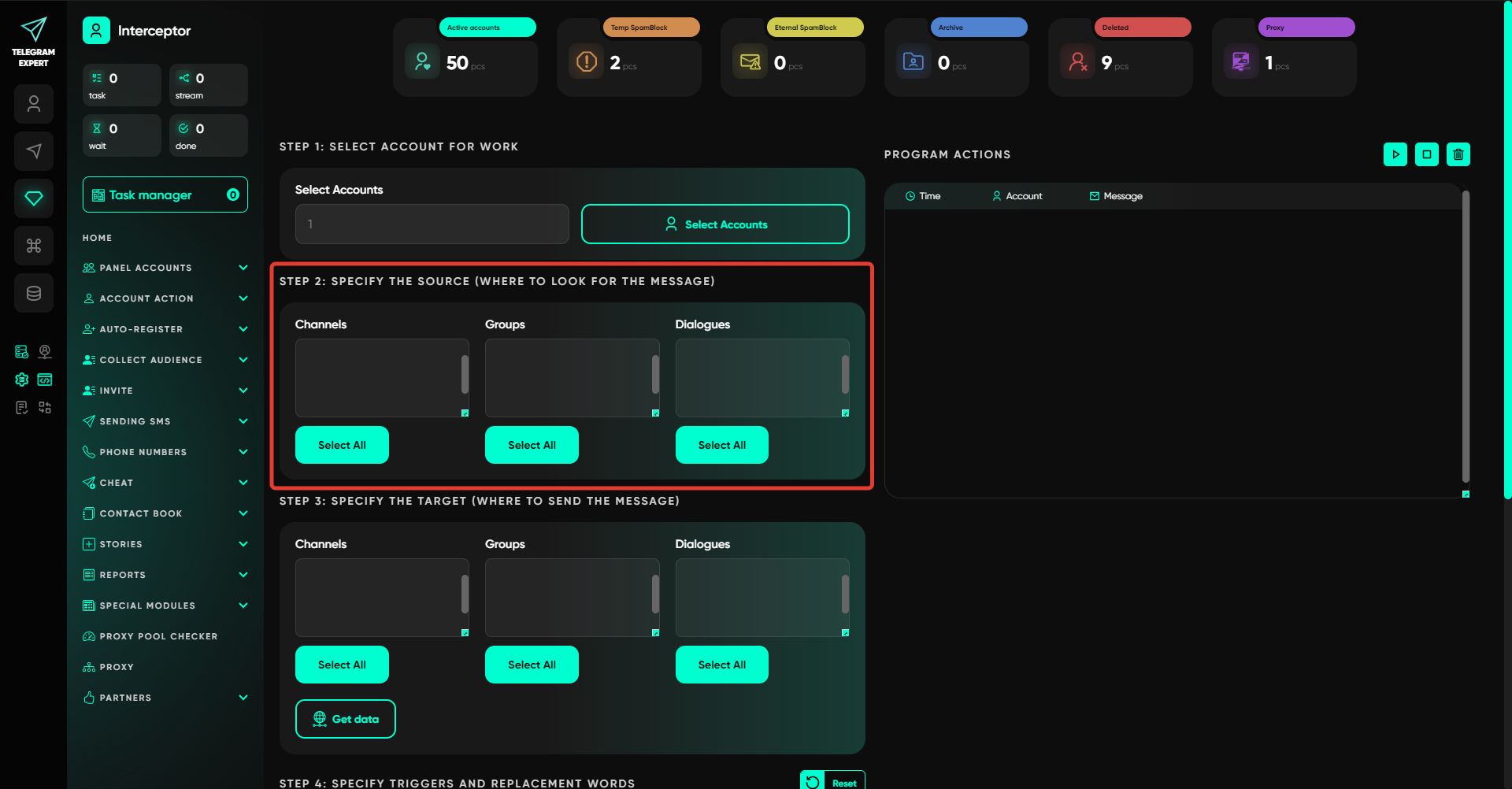Click the Select Accounts input field
Screen dimensions: 1512x789
(432, 224)
